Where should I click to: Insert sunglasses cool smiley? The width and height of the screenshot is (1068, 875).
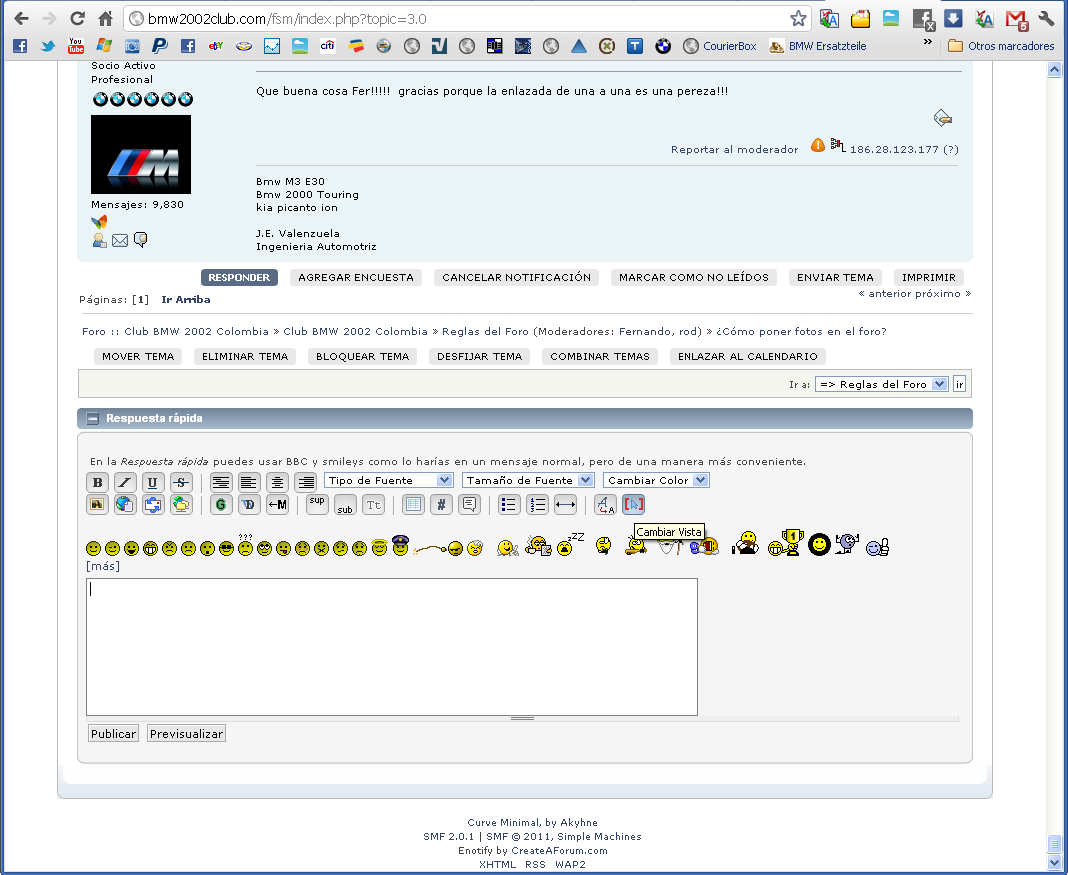click(227, 548)
